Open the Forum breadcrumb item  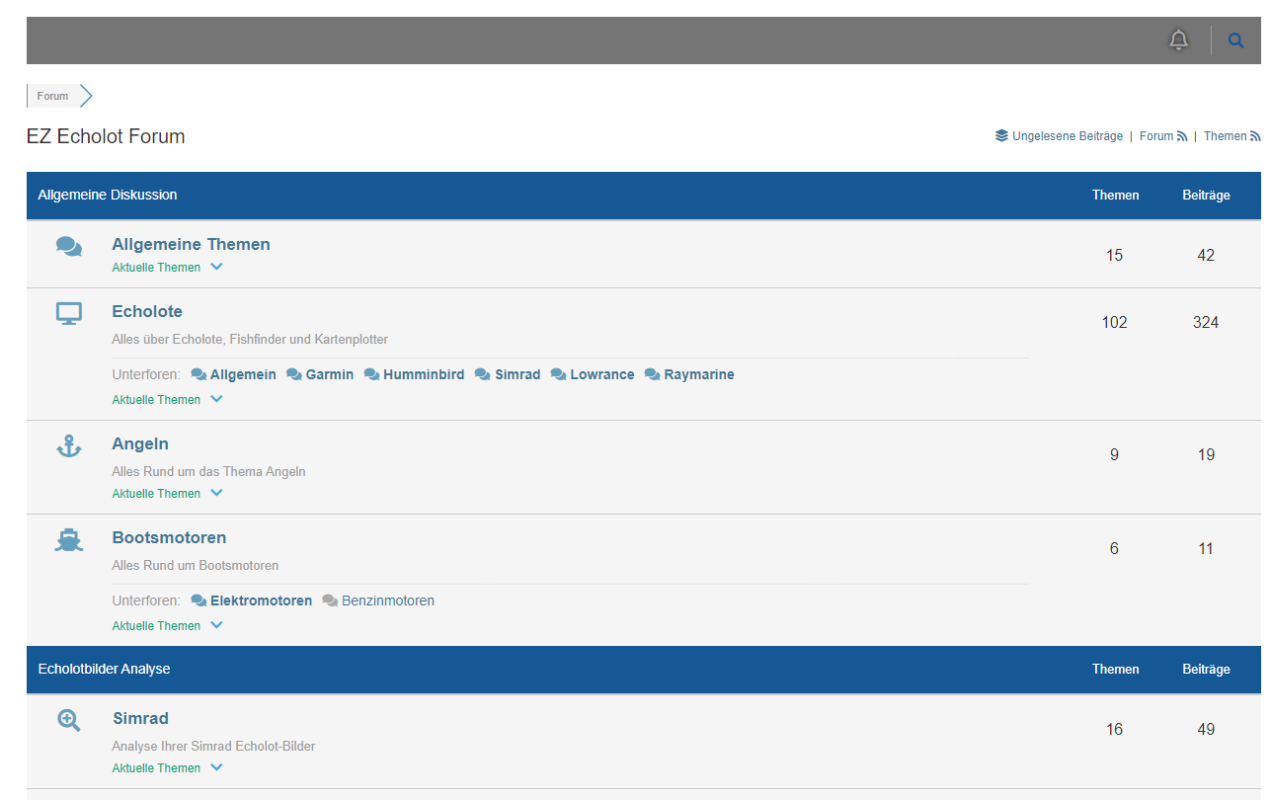coord(53,96)
